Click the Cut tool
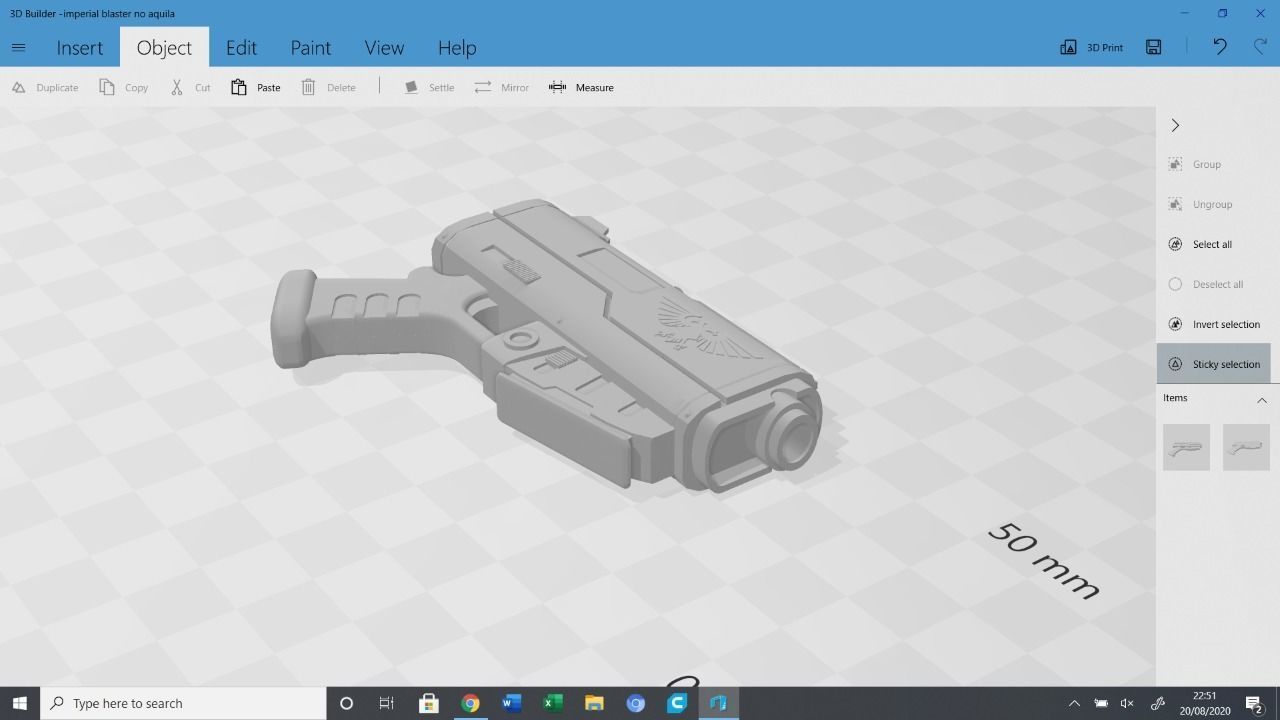This screenshot has width=1280, height=720. (190, 87)
